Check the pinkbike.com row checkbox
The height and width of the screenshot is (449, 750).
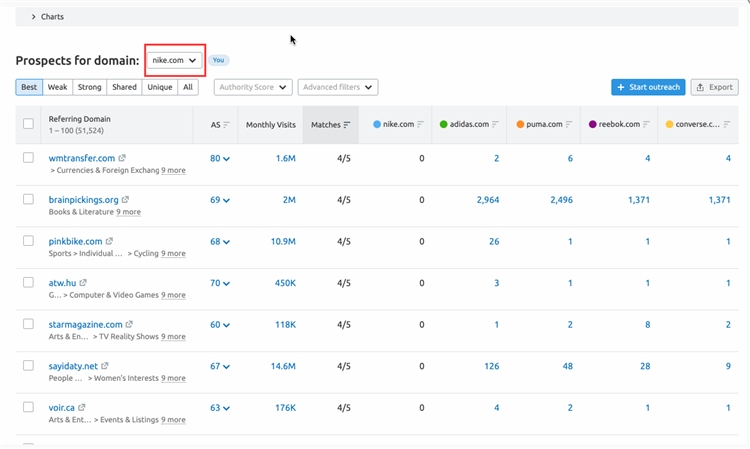28,241
